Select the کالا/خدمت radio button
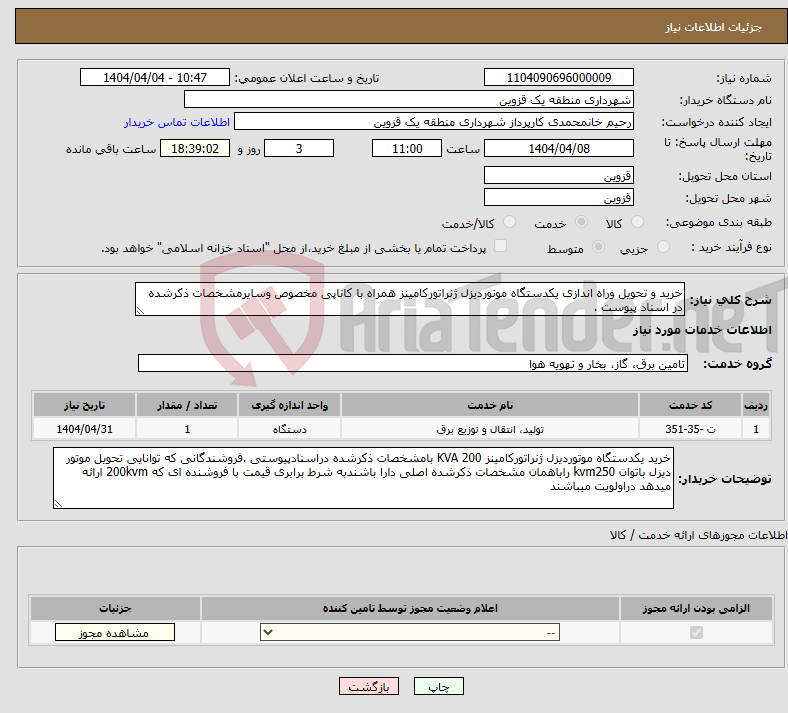This screenshot has height=713, width=788. (510, 222)
